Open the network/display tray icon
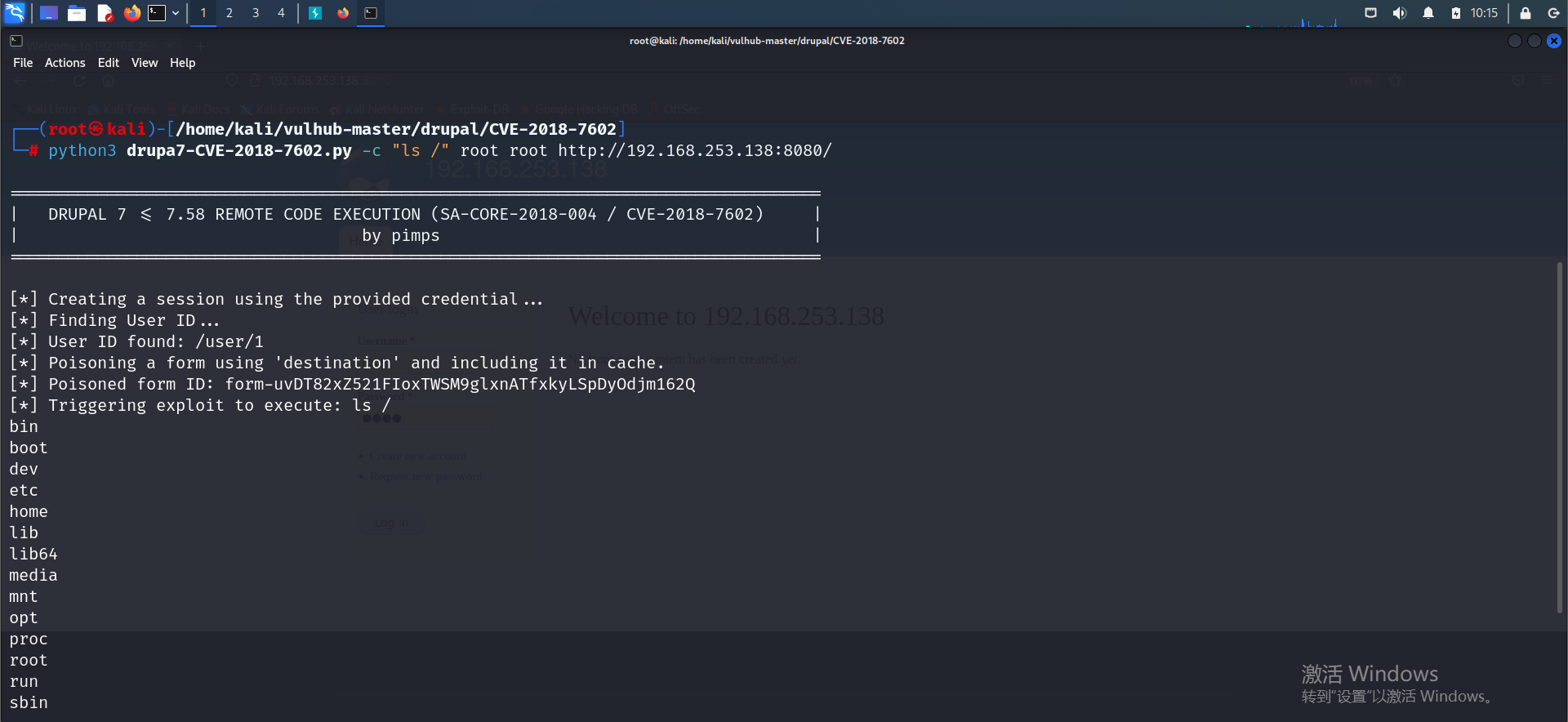Screen dimensions: 1568x722 [1371, 13]
